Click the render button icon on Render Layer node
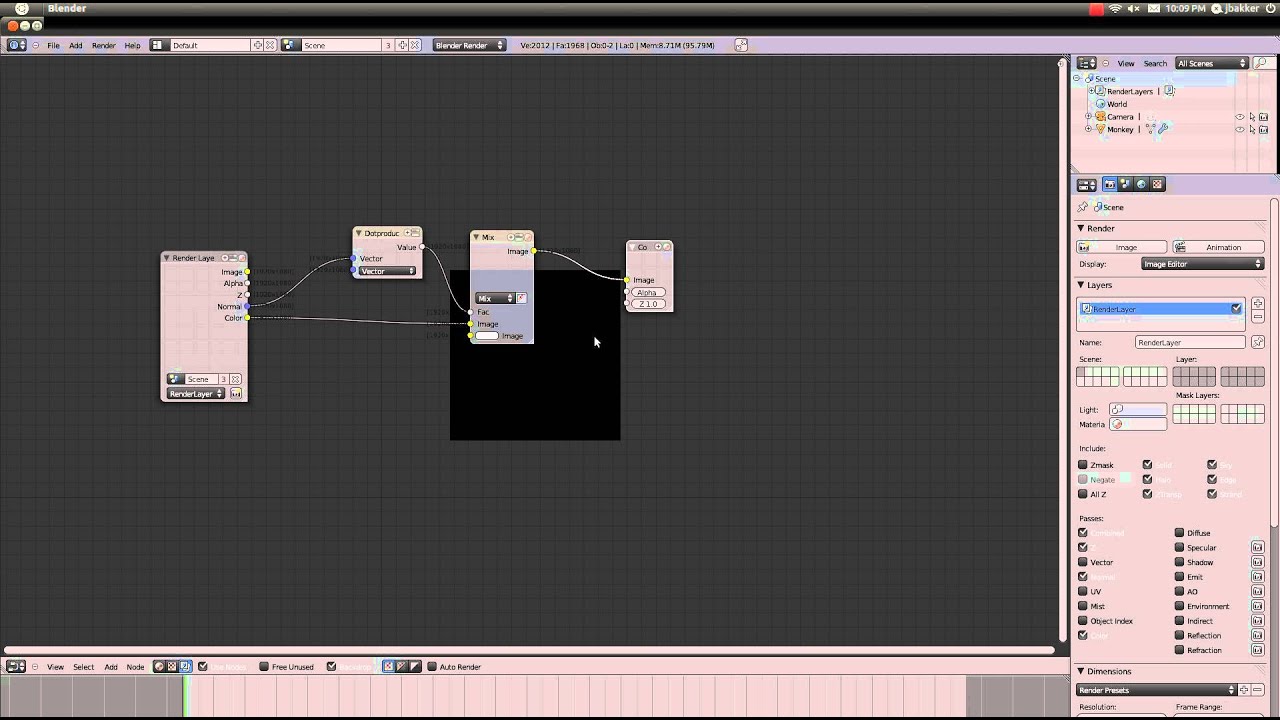The width and height of the screenshot is (1280, 720). [236, 394]
